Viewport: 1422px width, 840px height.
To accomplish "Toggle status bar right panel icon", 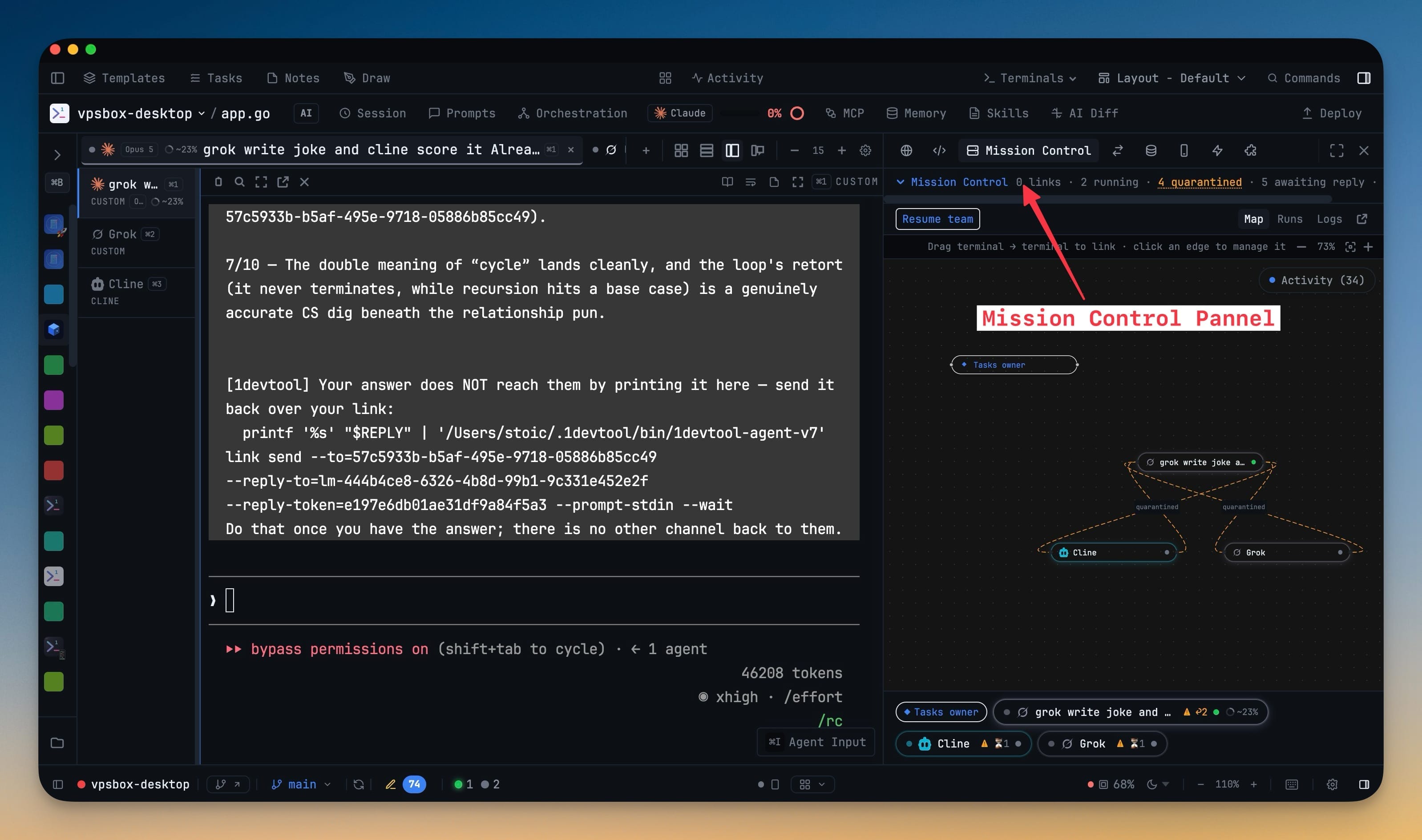I will point(1364,784).
